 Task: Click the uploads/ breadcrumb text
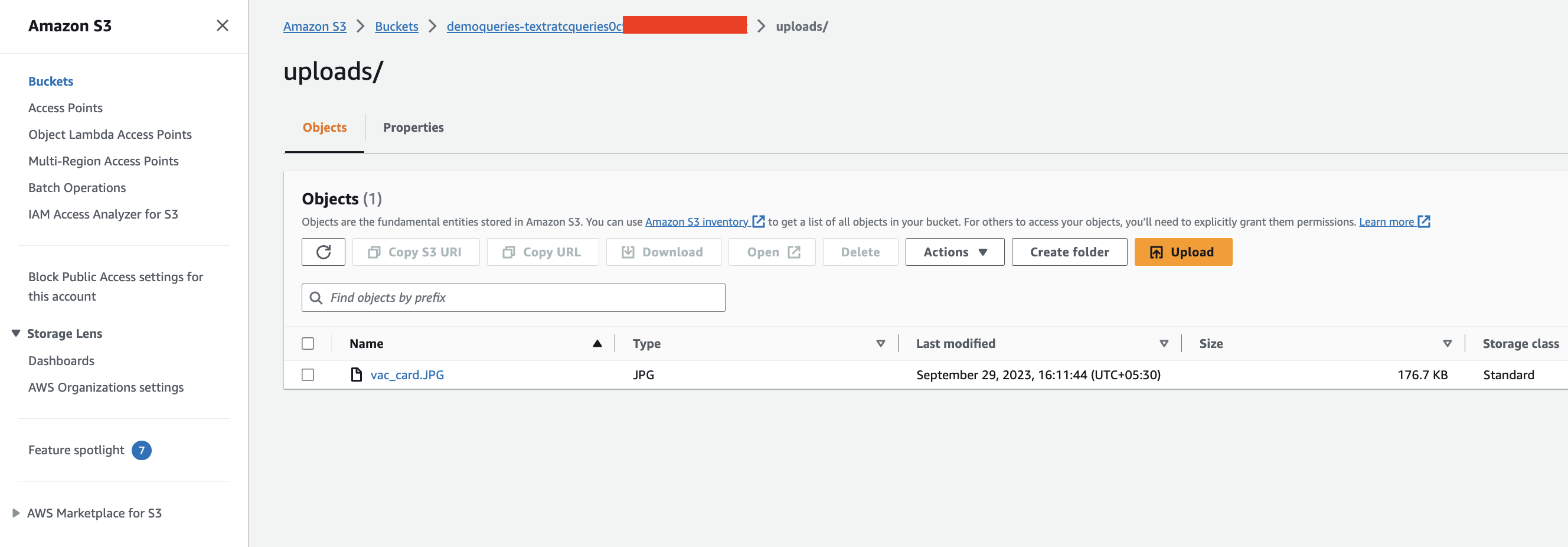tap(802, 26)
